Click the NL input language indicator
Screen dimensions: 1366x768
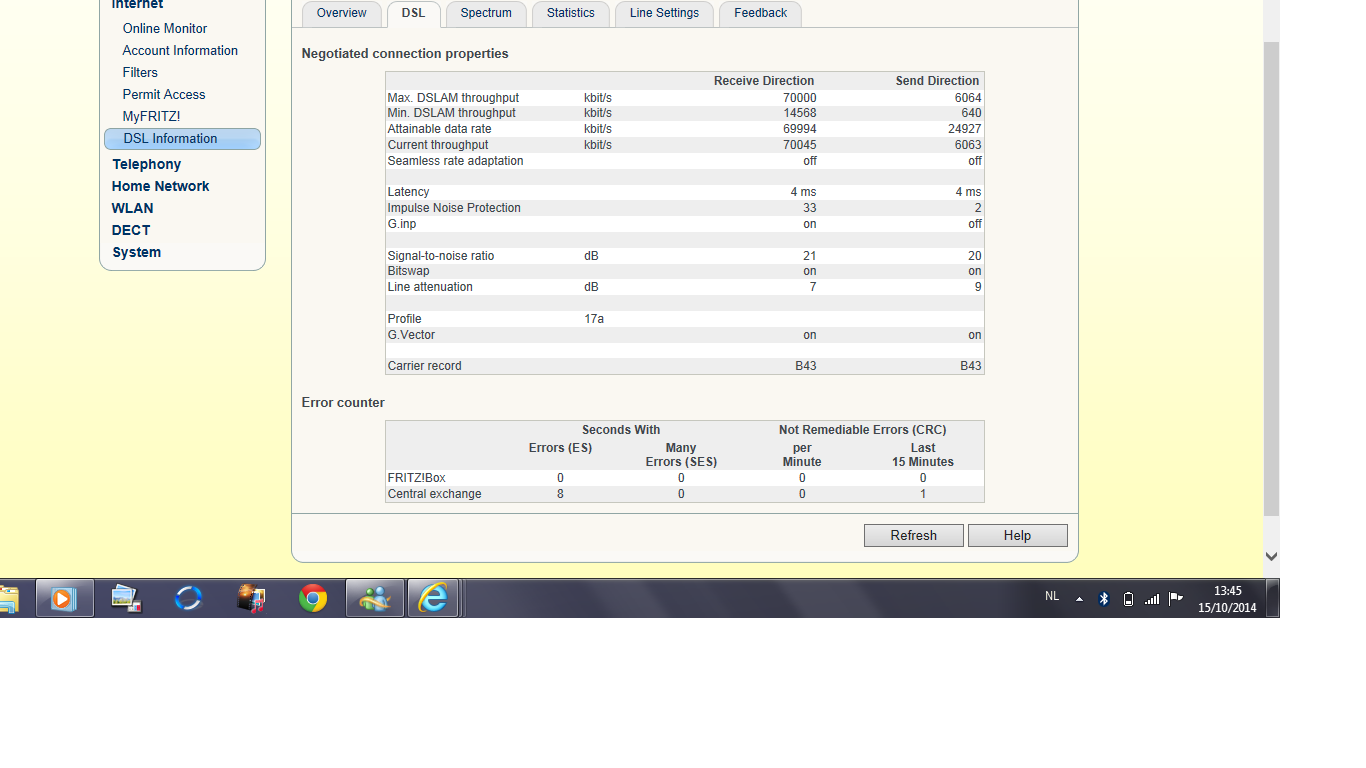1052,596
